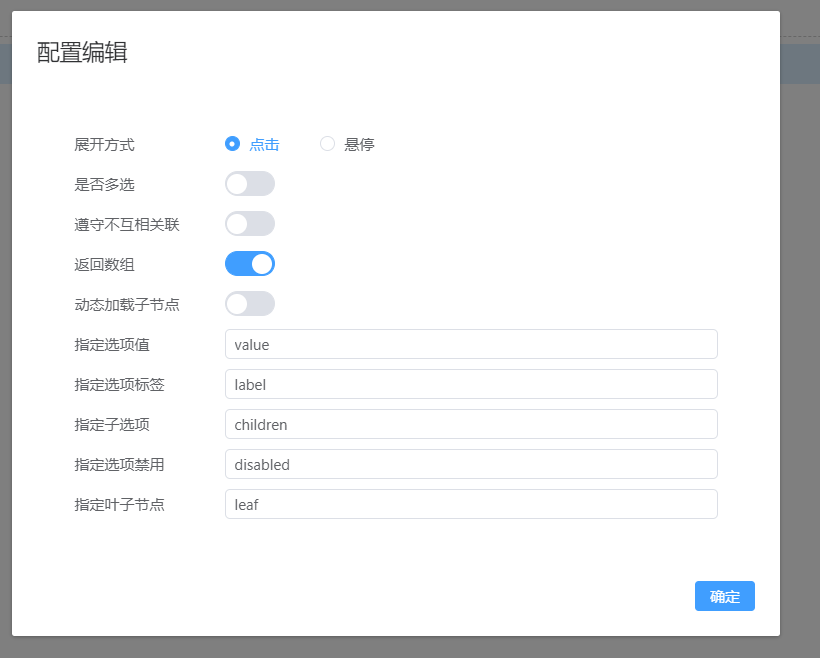Click the 指定选项值 label text
Viewport: 820px width, 658px height.
pos(112,345)
